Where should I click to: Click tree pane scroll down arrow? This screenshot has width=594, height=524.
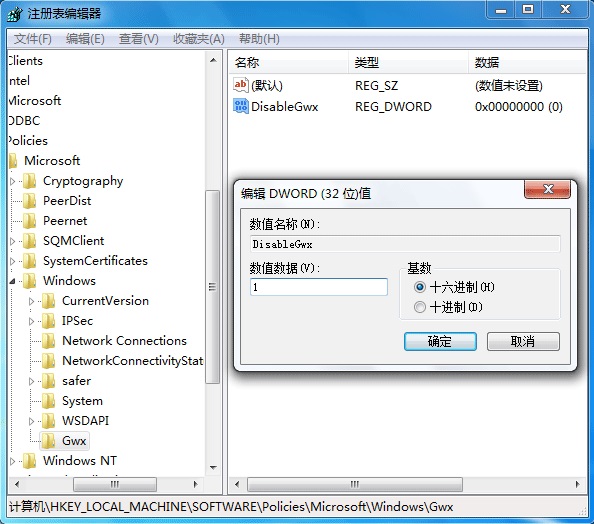tap(213, 468)
